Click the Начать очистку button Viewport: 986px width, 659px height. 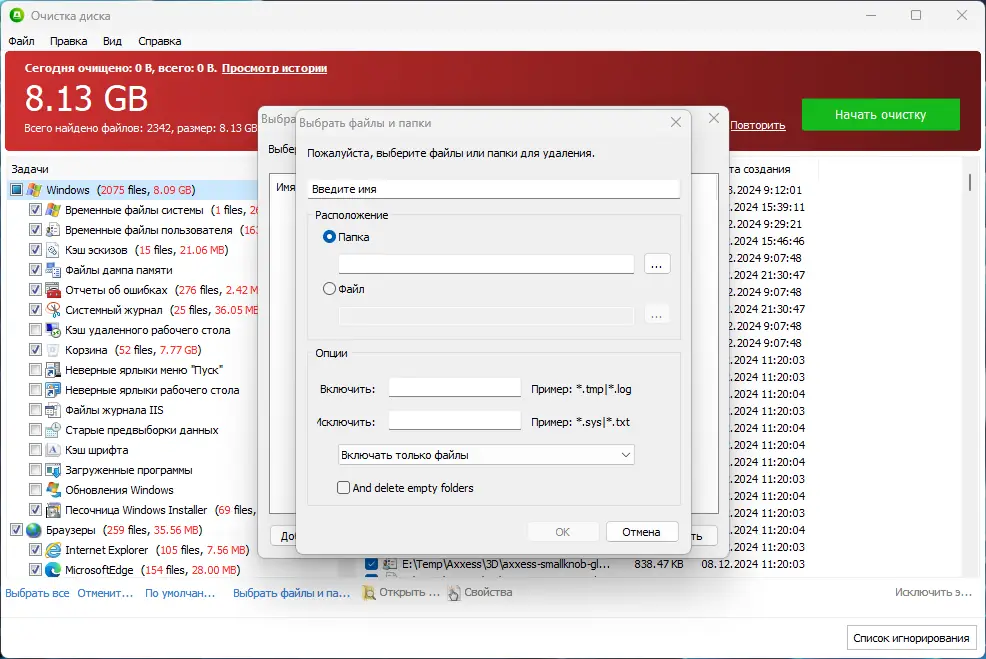pos(880,114)
